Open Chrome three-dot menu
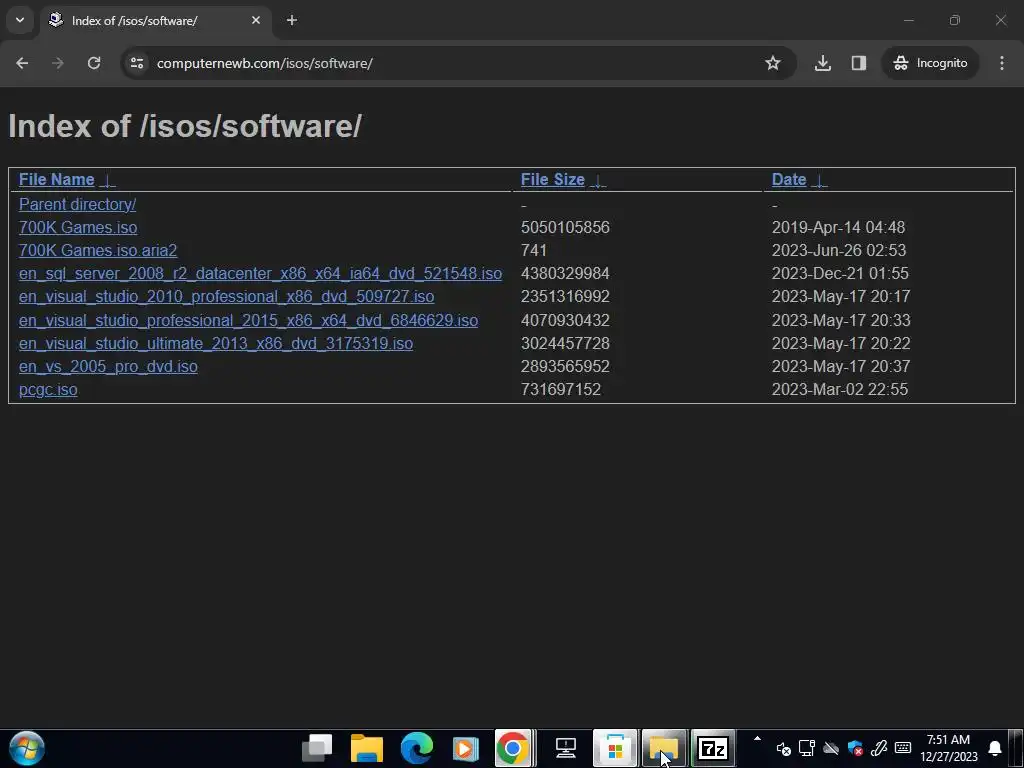Image resolution: width=1024 pixels, height=768 pixels. 1002,63
